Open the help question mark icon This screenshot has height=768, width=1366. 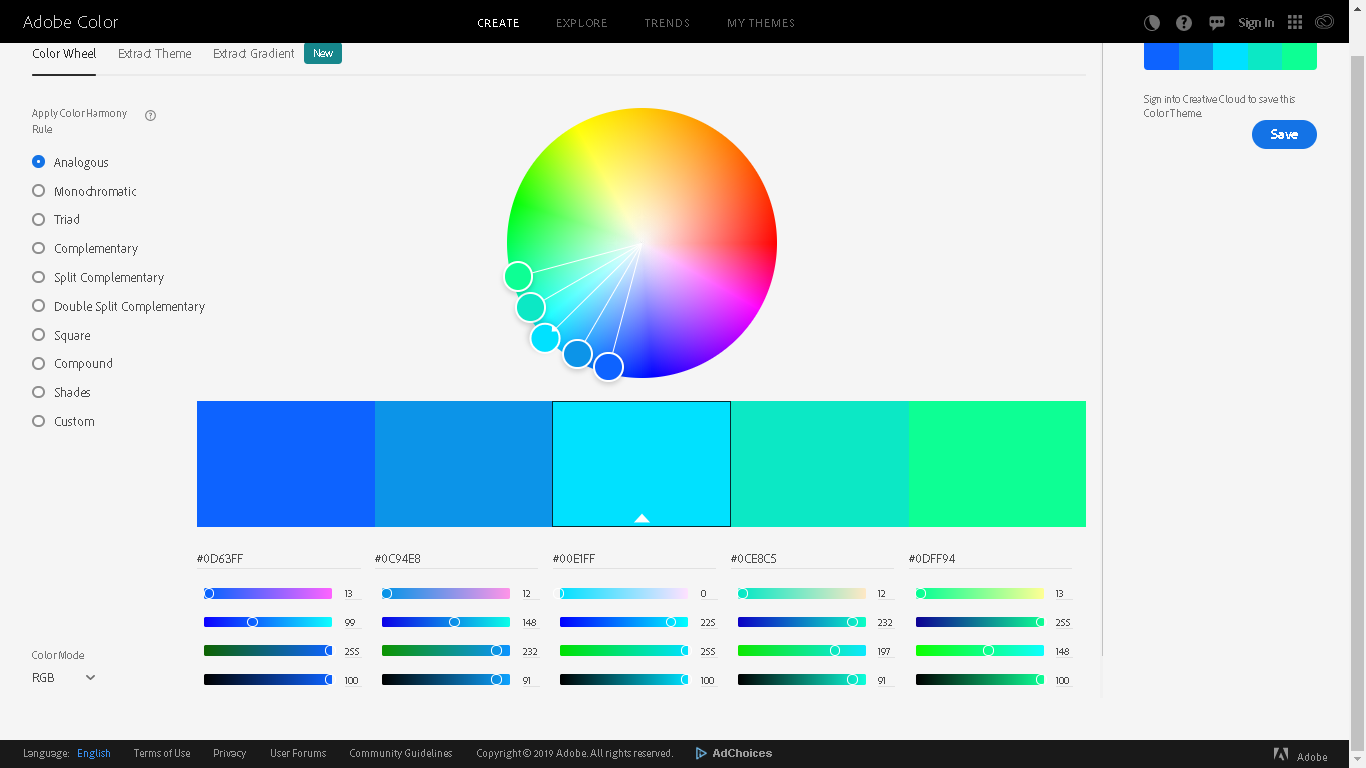[1184, 23]
